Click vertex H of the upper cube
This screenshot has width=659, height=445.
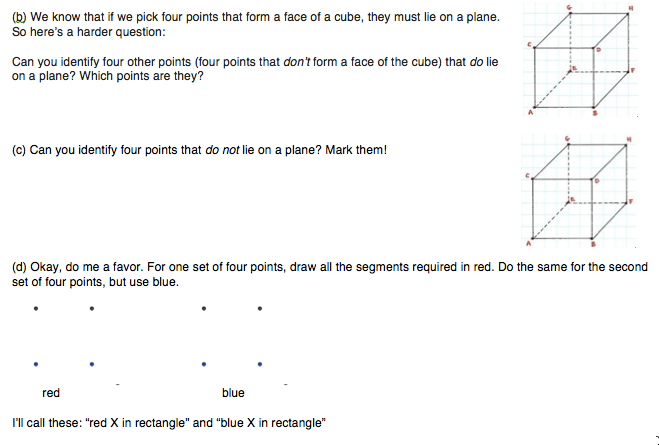click(x=628, y=11)
